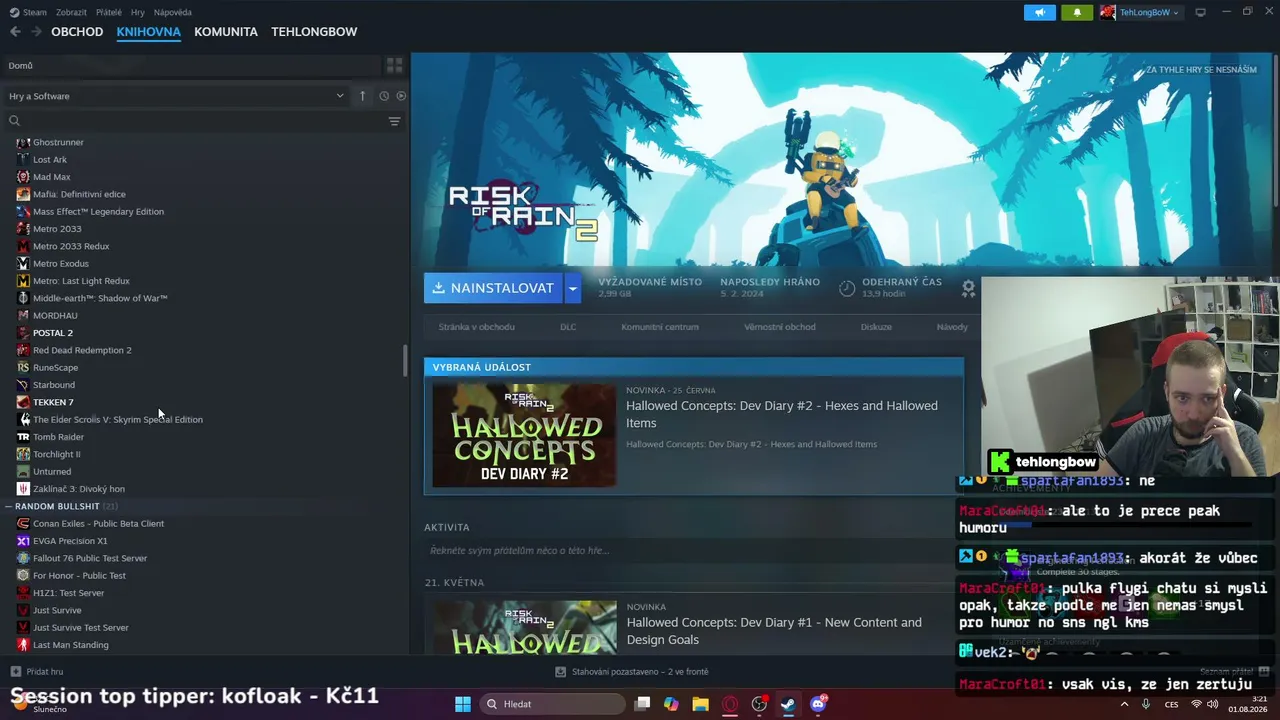Screen dimensions: 1280x720
Task: Open the Nápověda menu
Action: pyautogui.click(x=173, y=12)
